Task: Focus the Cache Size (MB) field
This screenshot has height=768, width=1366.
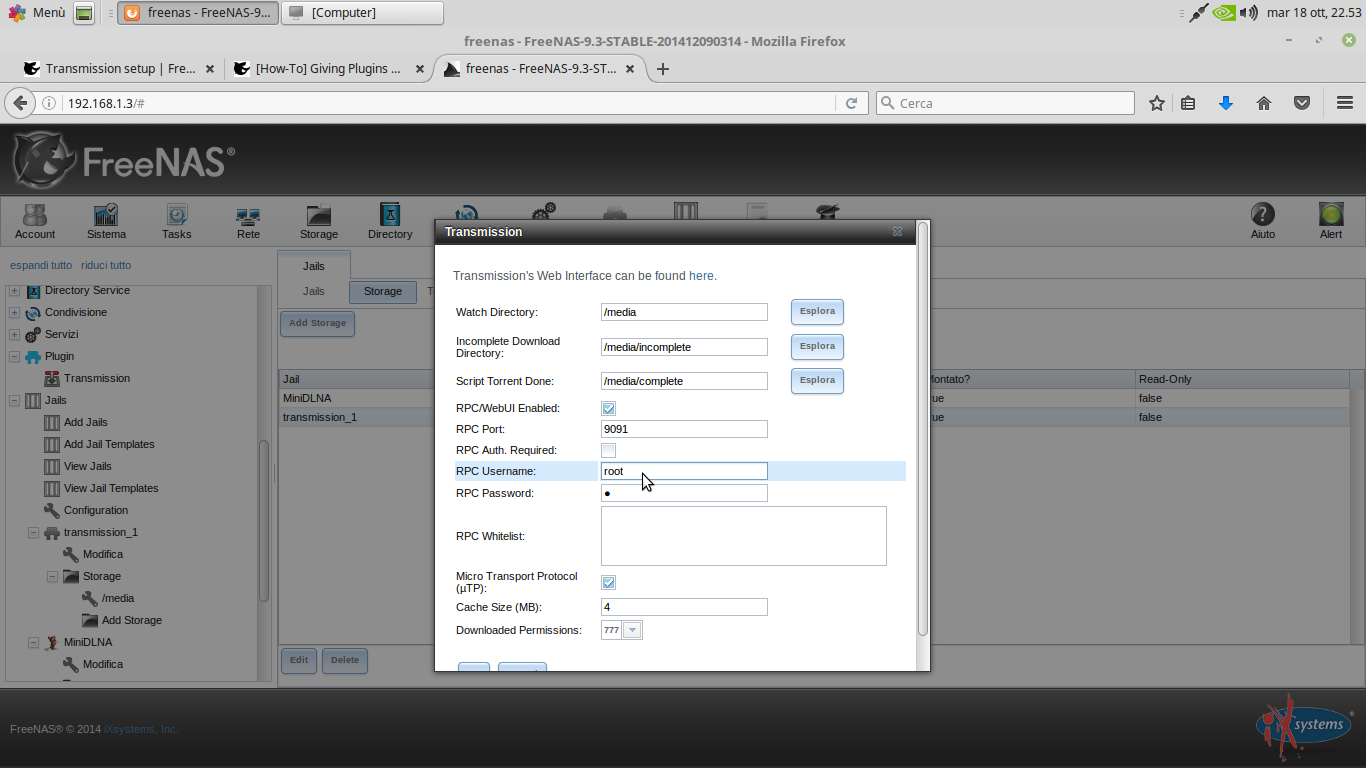Action: click(684, 607)
